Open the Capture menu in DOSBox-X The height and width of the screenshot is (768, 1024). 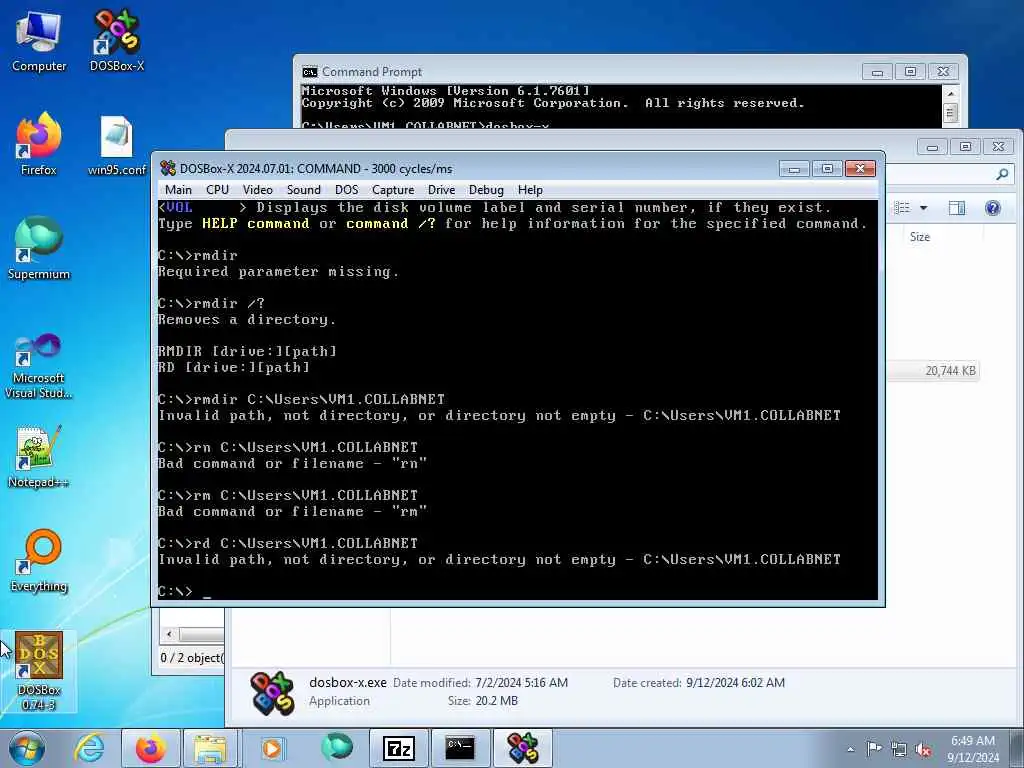393,190
